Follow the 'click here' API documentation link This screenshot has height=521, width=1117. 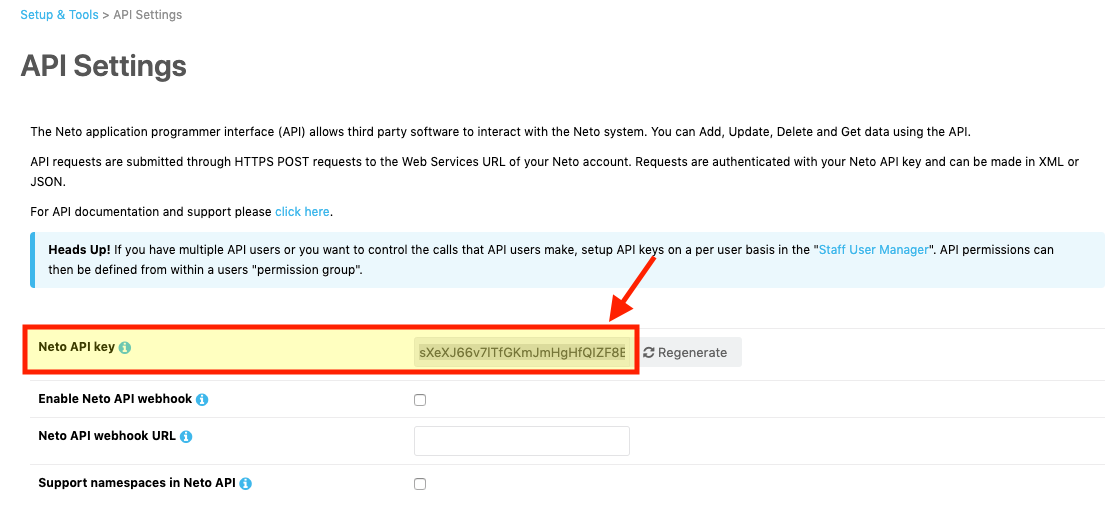point(302,212)
